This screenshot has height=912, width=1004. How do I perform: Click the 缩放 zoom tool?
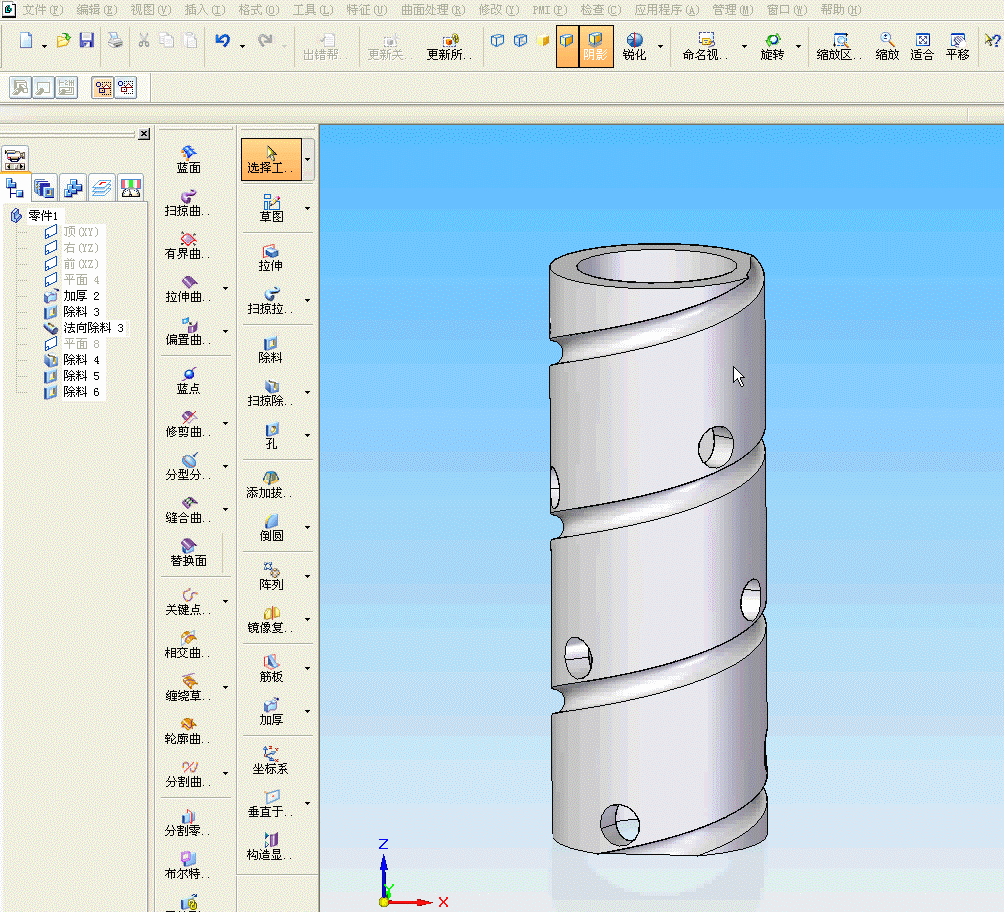coord(887,47)
